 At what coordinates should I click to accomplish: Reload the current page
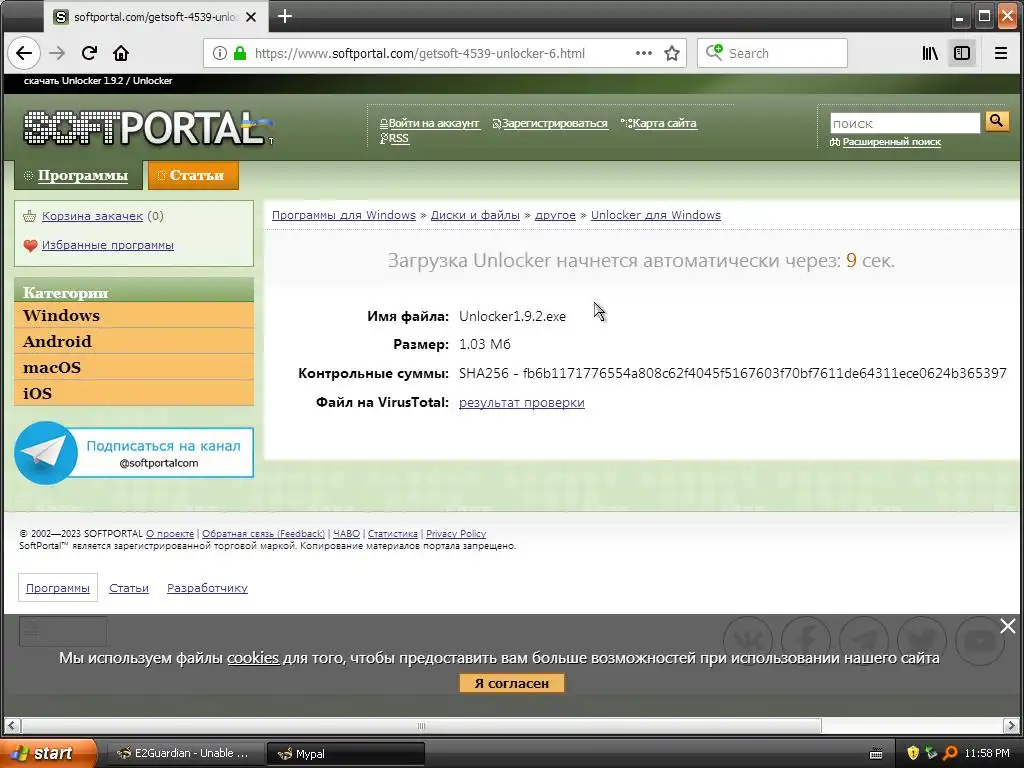pos(89,53)
